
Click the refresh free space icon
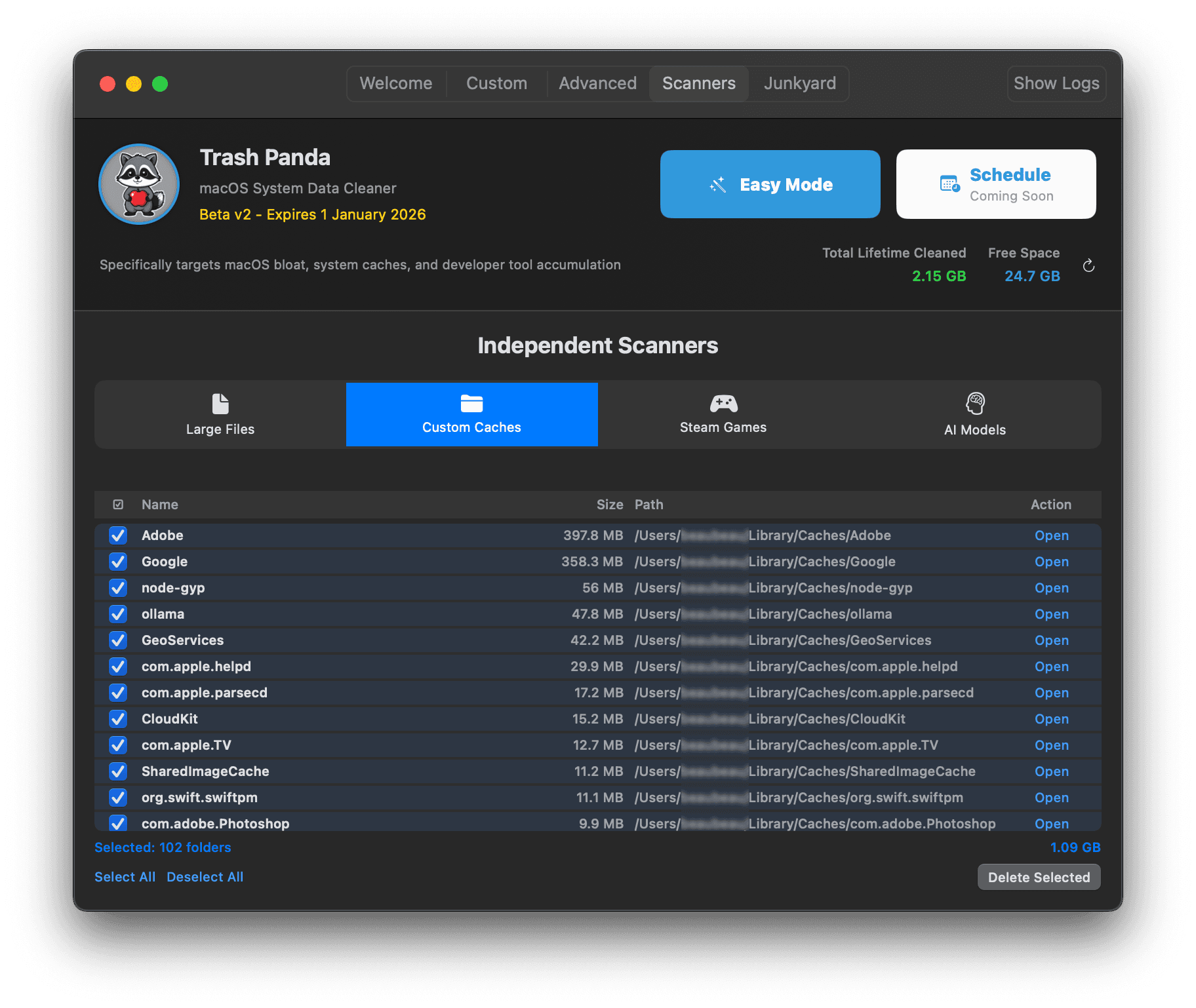1088,265
